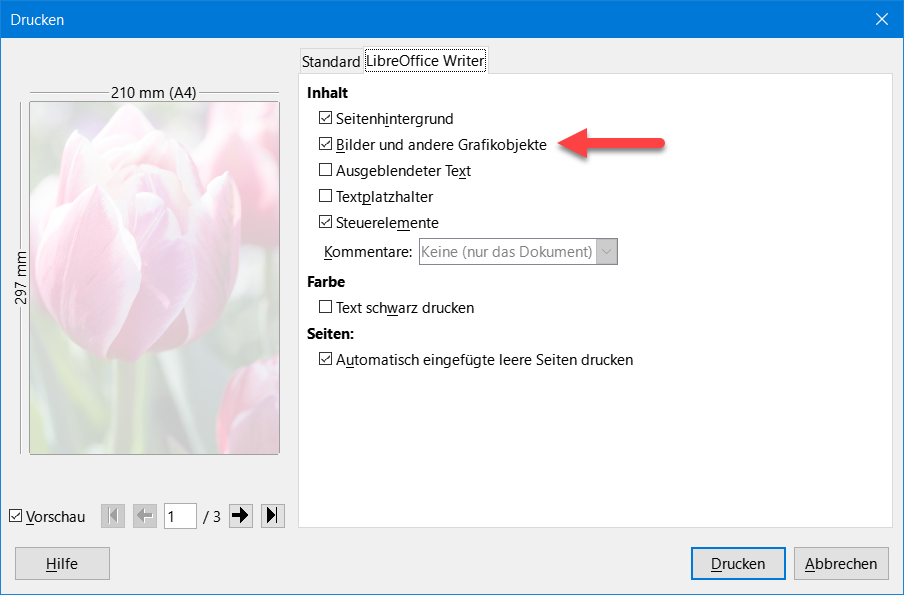Click the tulip page preview thumbnail

(x=155, y=277)
